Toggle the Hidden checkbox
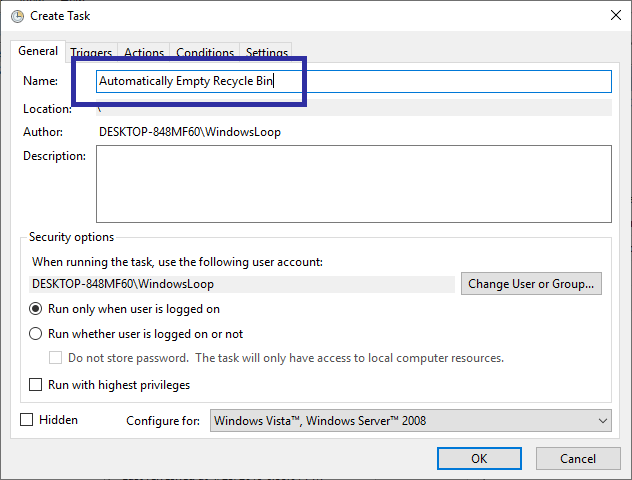 click(27, 420)
